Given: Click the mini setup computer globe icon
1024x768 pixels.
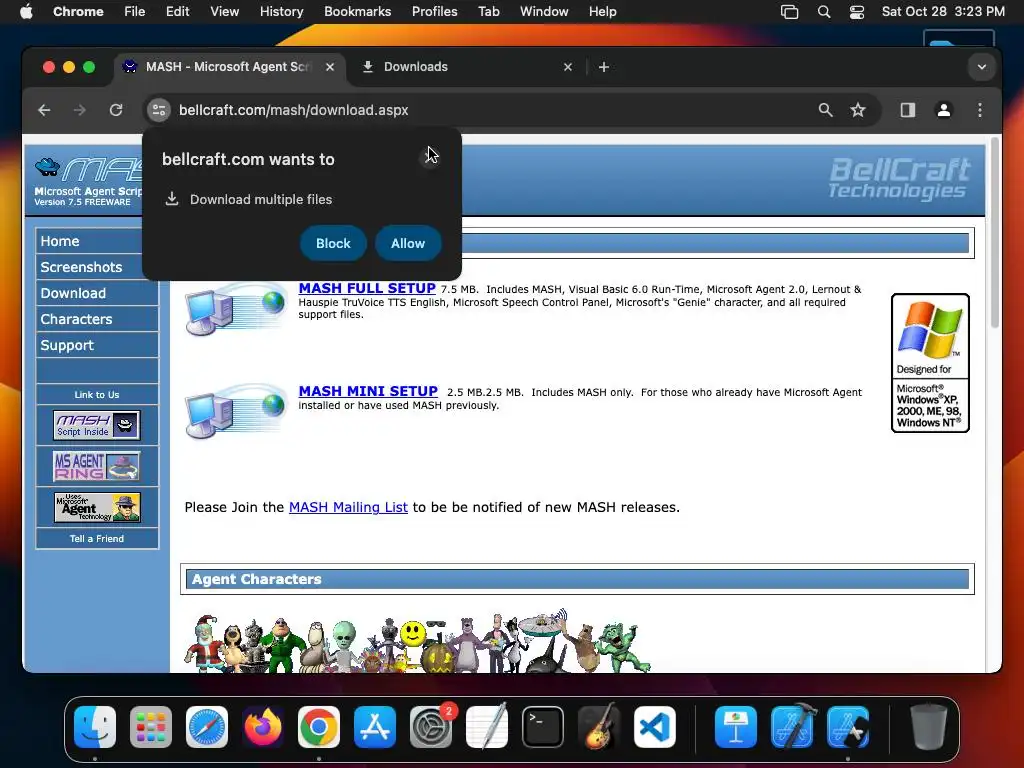Looking at the screenshot, I should coord(236,411).
